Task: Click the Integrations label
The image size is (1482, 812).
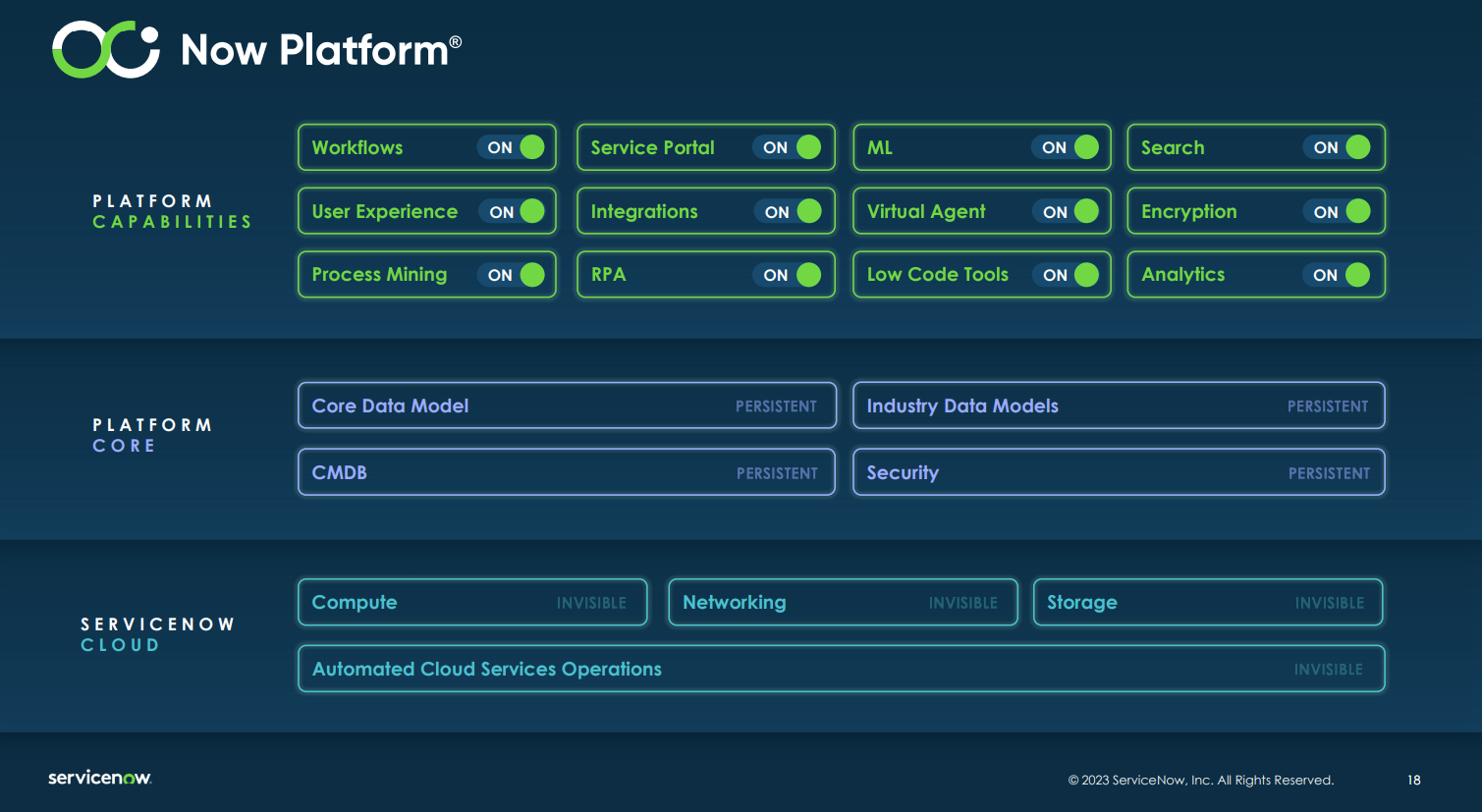Action: point(644,212)
